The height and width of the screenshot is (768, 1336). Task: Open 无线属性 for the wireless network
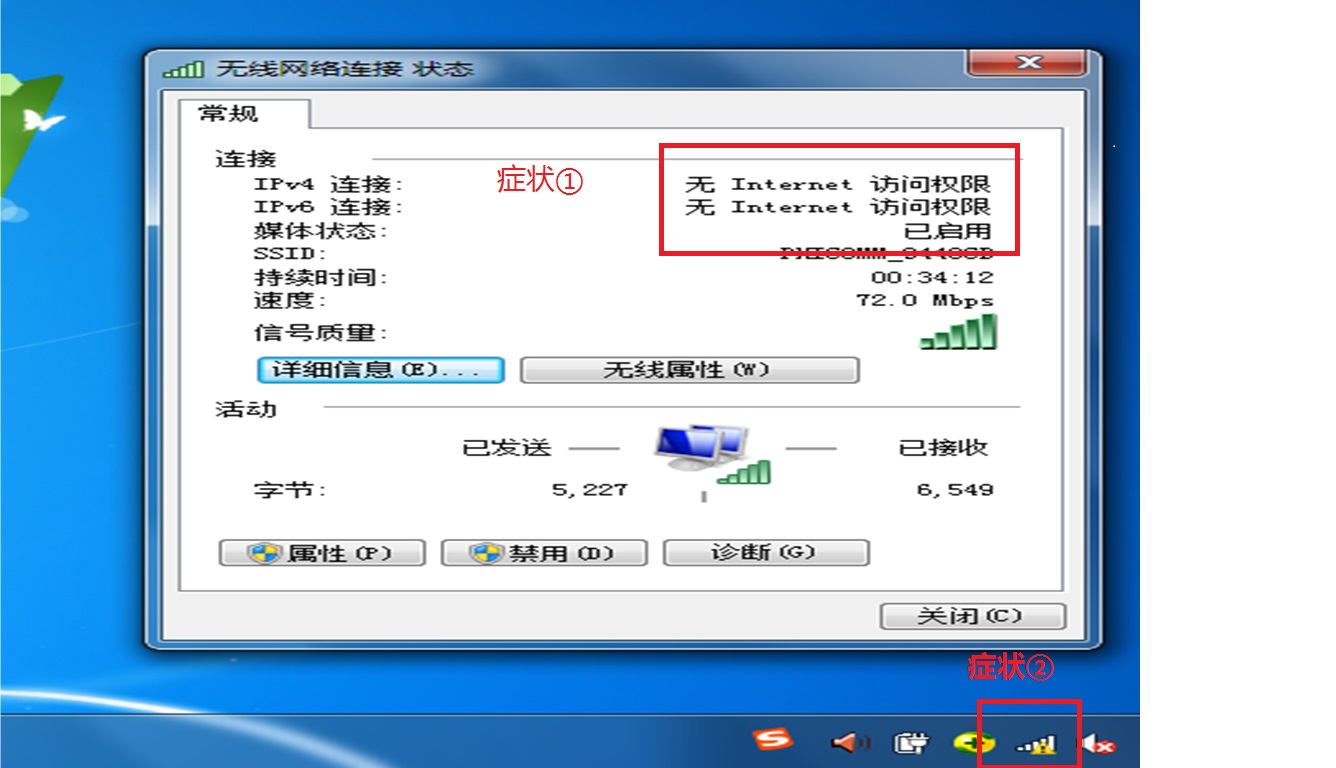coord(688,370)
